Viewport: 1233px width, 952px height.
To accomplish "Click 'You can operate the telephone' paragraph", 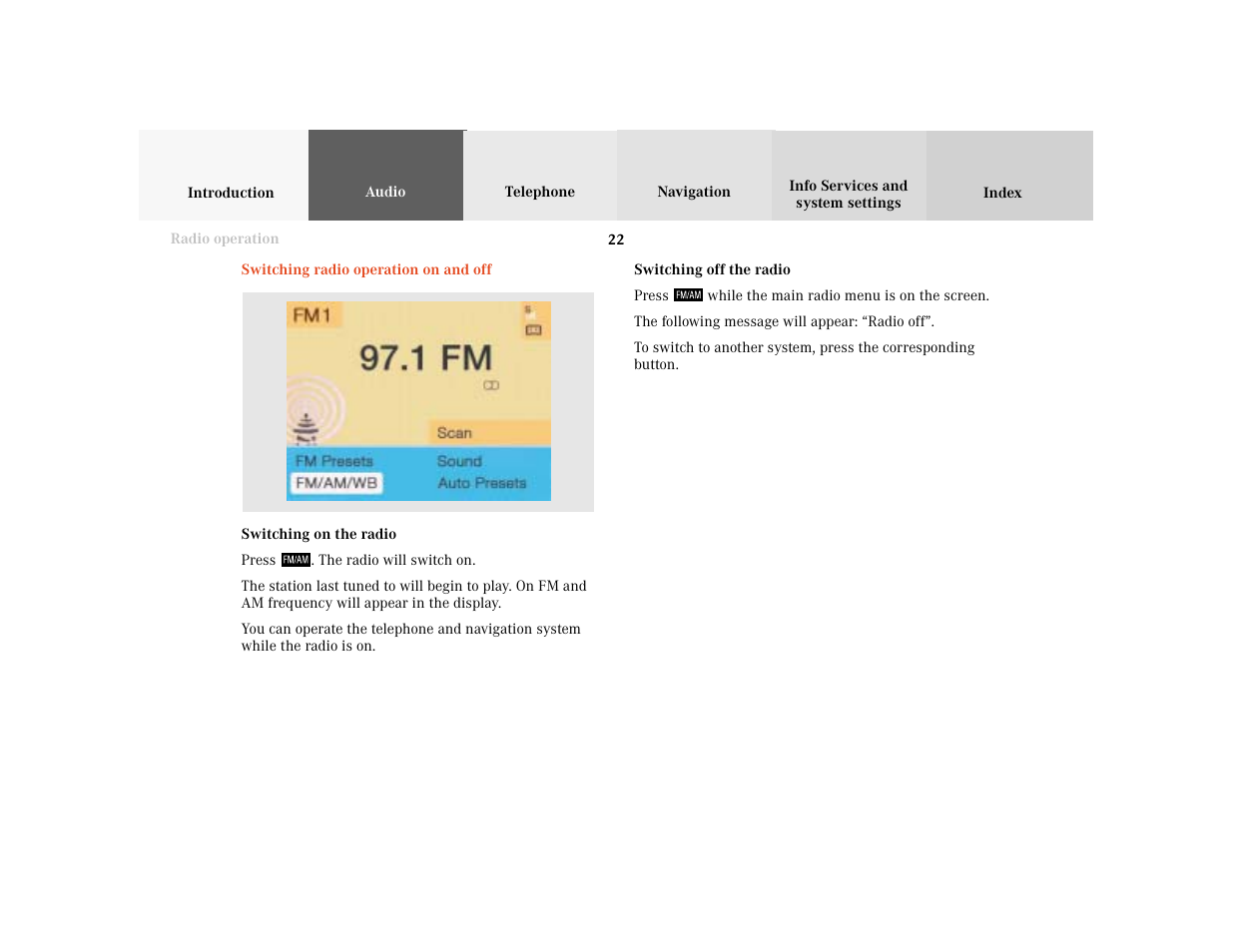I will click(410, 637).
